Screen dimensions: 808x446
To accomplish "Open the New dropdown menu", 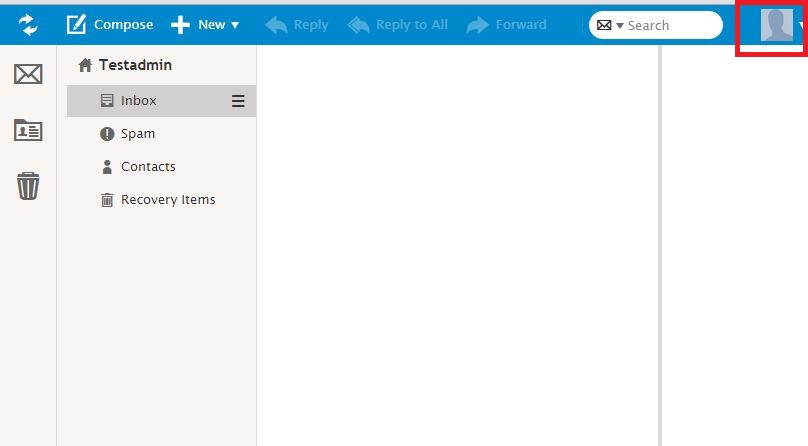I will click(205, 24).
